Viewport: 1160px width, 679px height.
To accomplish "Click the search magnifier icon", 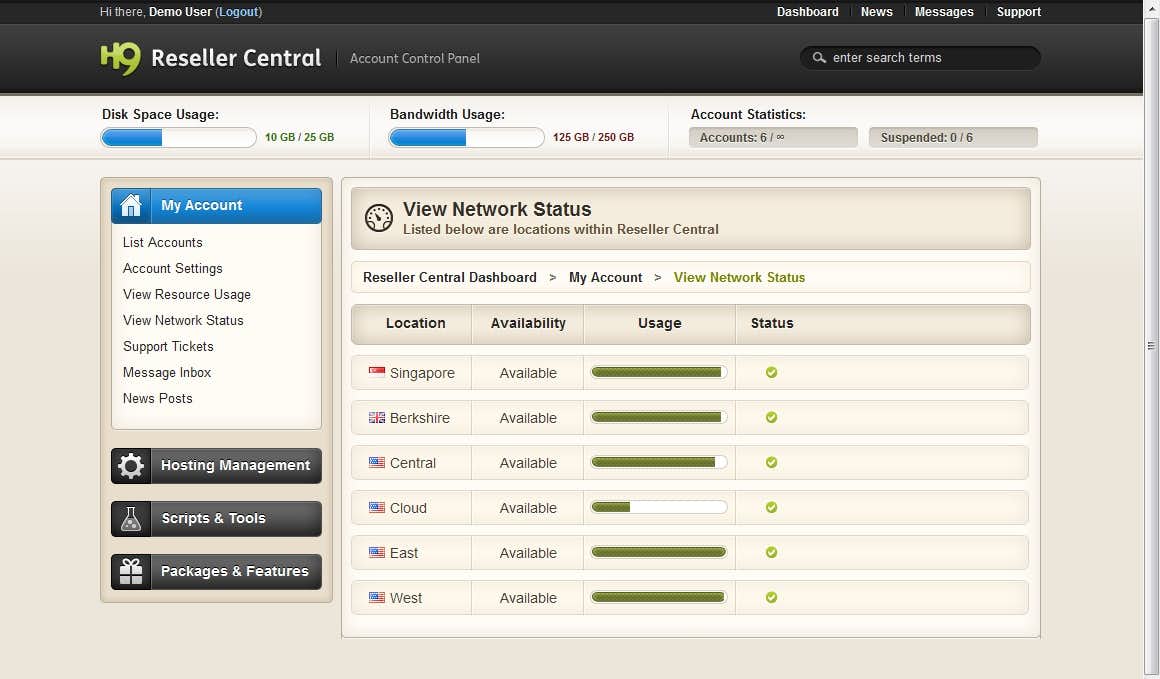I will (819, 58).
